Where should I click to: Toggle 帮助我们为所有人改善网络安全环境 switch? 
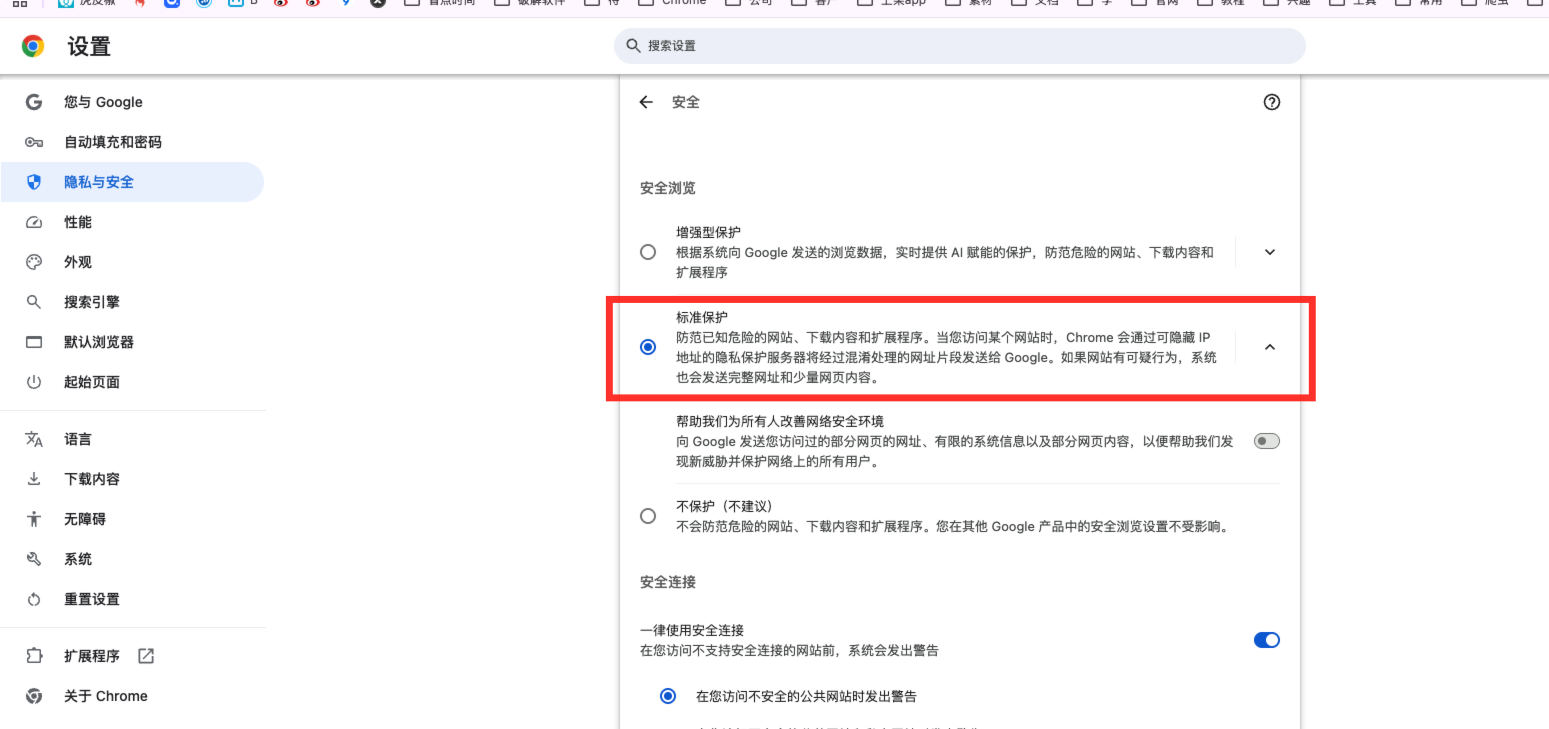click(x=1267, y=441)
